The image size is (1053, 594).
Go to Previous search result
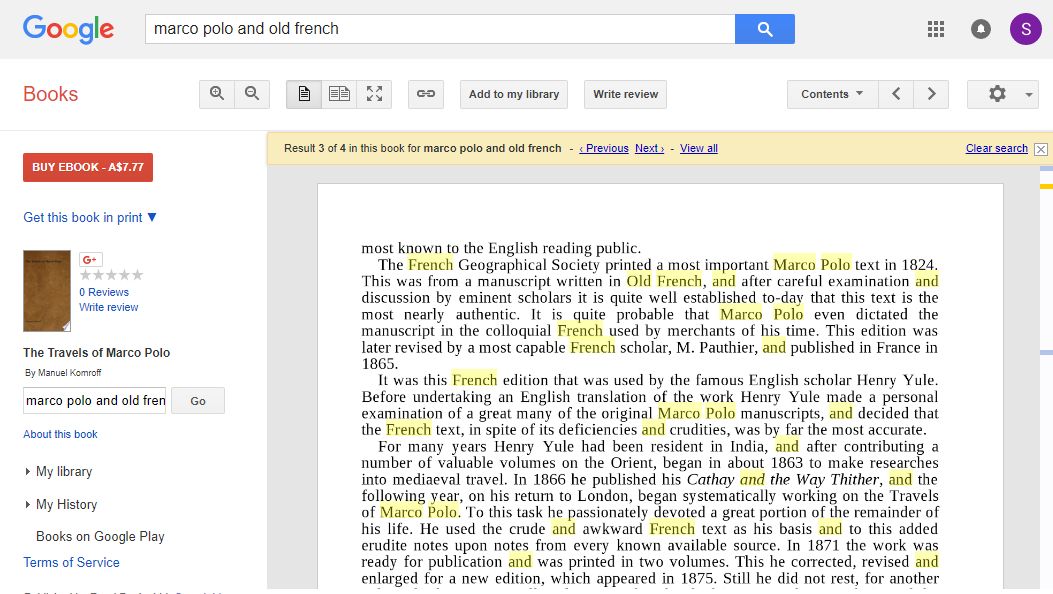[604, 148]
